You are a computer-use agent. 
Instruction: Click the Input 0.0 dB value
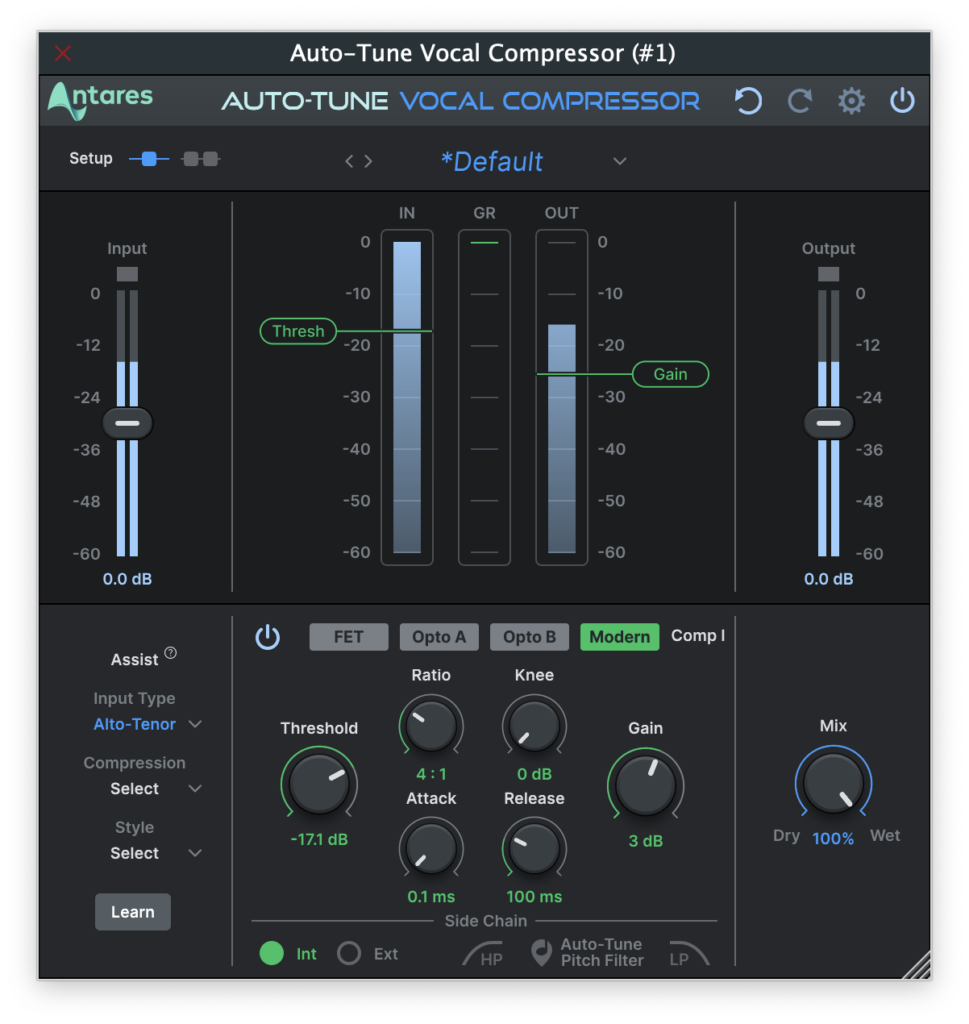tap(127, 579)
